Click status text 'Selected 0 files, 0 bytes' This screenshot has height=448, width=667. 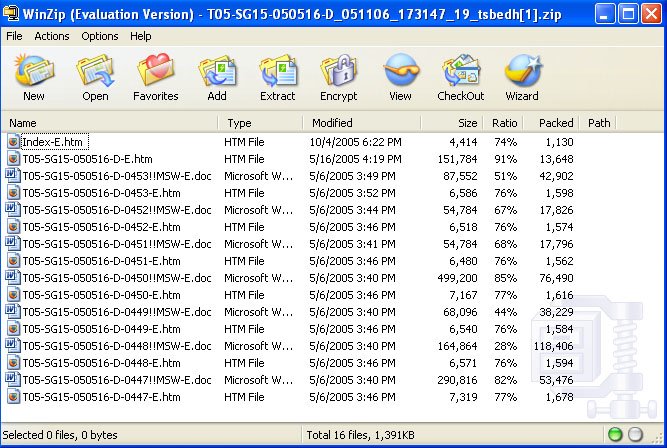click(60, 435)
